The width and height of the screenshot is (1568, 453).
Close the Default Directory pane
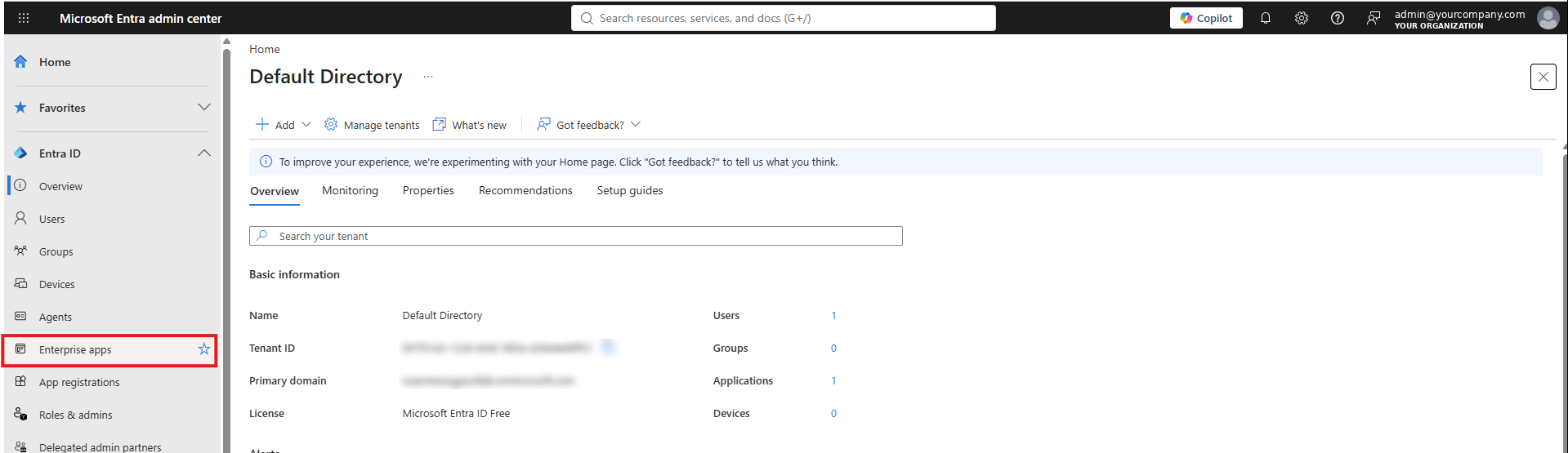click(x=1543, y=77)
